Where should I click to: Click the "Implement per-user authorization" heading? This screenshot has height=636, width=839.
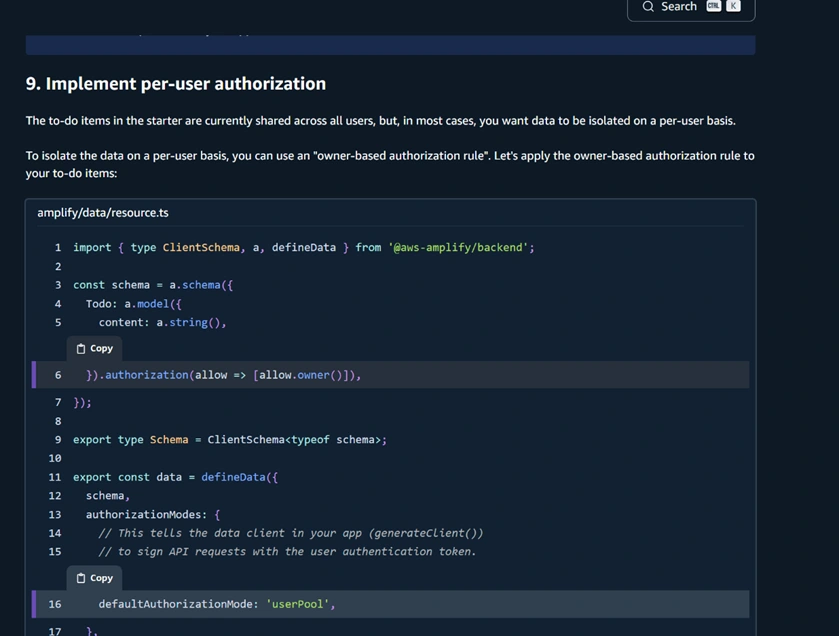point(176,84)
